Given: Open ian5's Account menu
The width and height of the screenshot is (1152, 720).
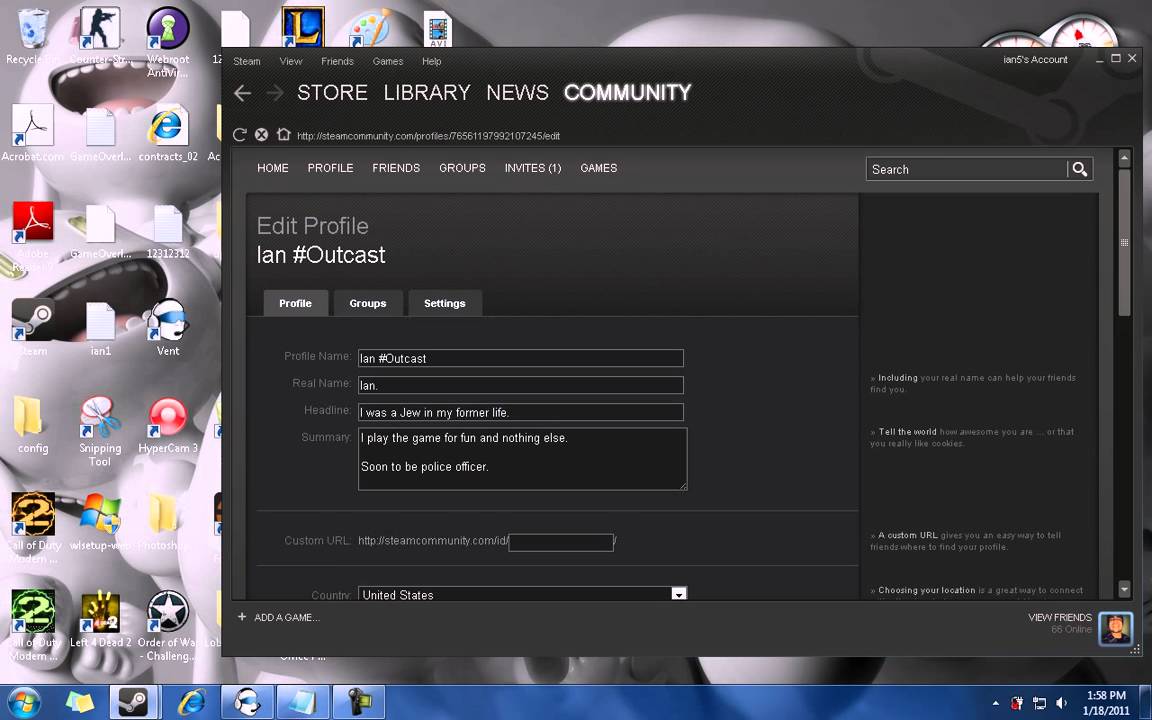Looking at the screenshot, I should tap(1035, 60).
